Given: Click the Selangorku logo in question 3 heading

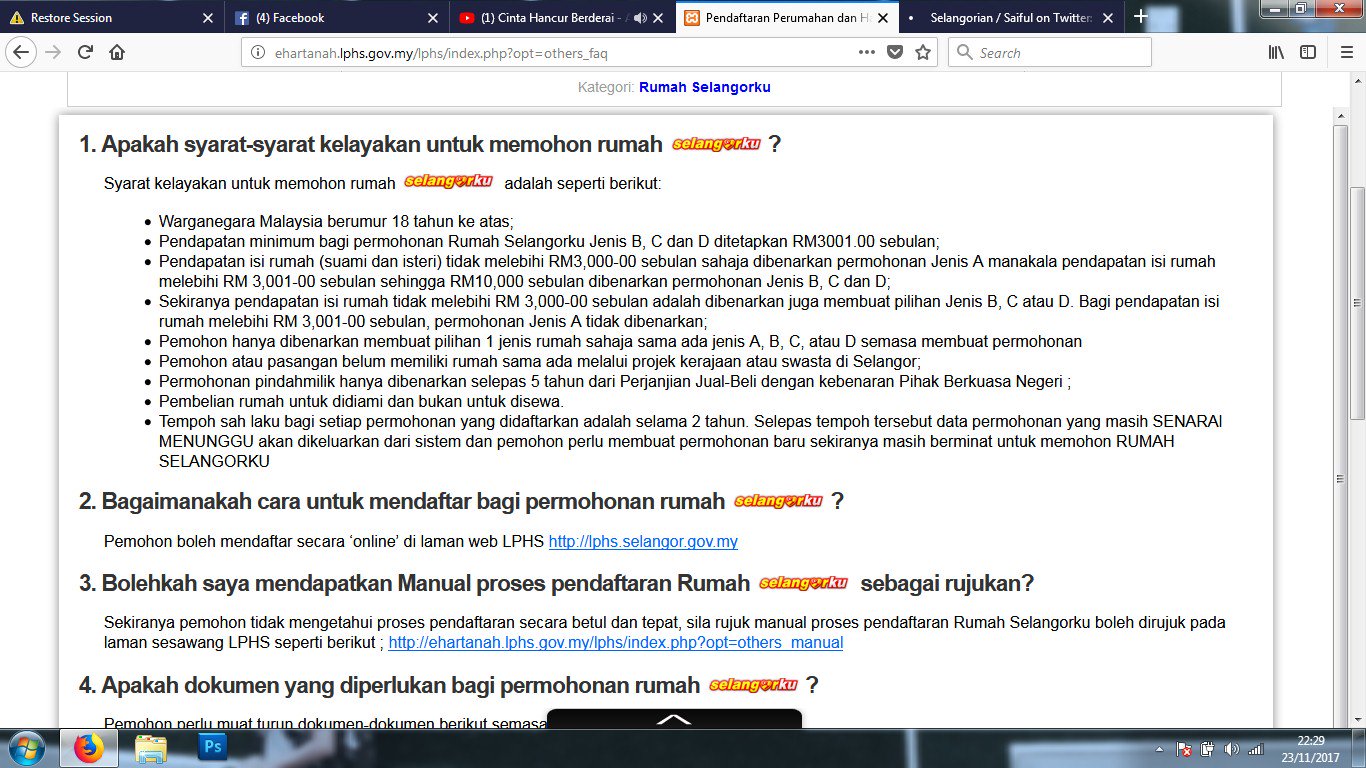Looking at the screenshot, I should coord(803,583).
